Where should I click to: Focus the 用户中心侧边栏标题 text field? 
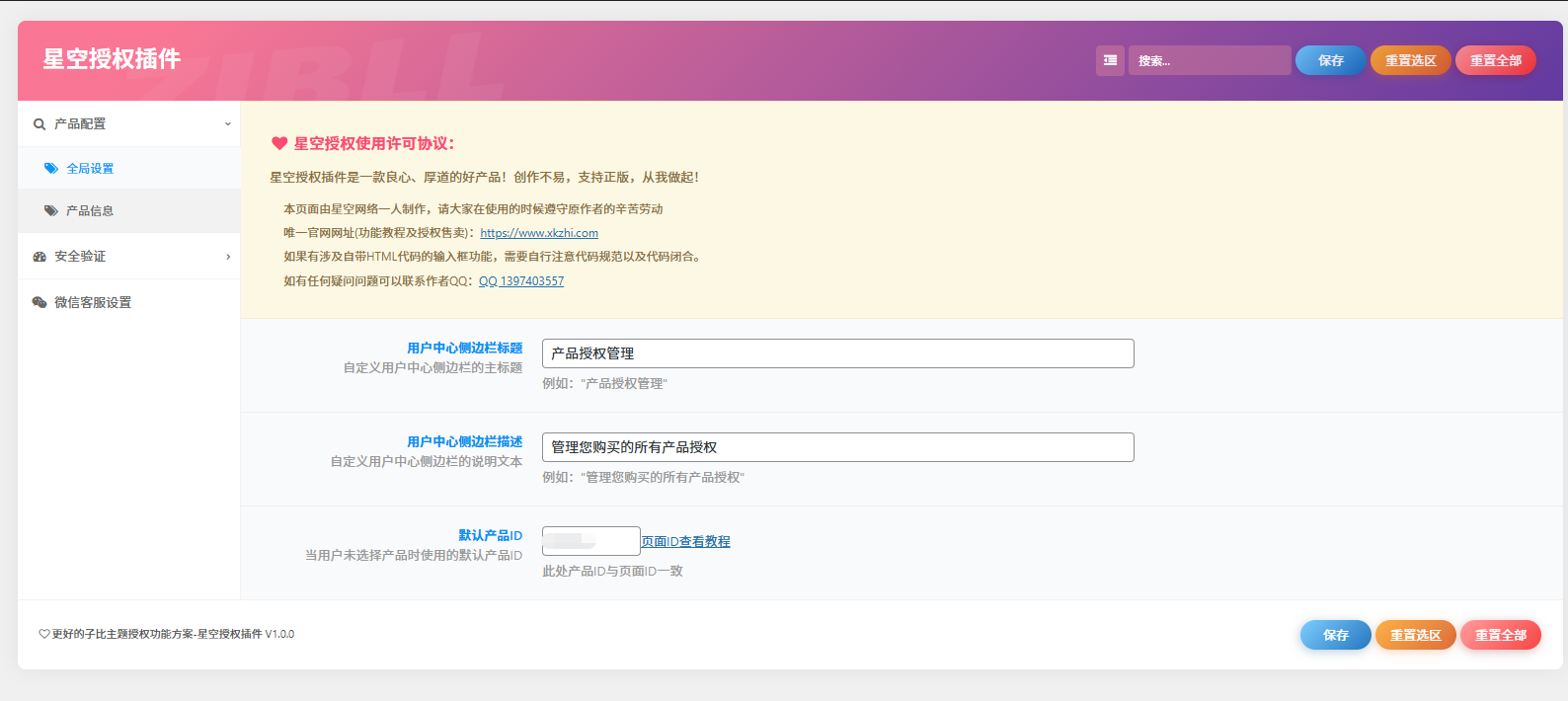point(837,353)
